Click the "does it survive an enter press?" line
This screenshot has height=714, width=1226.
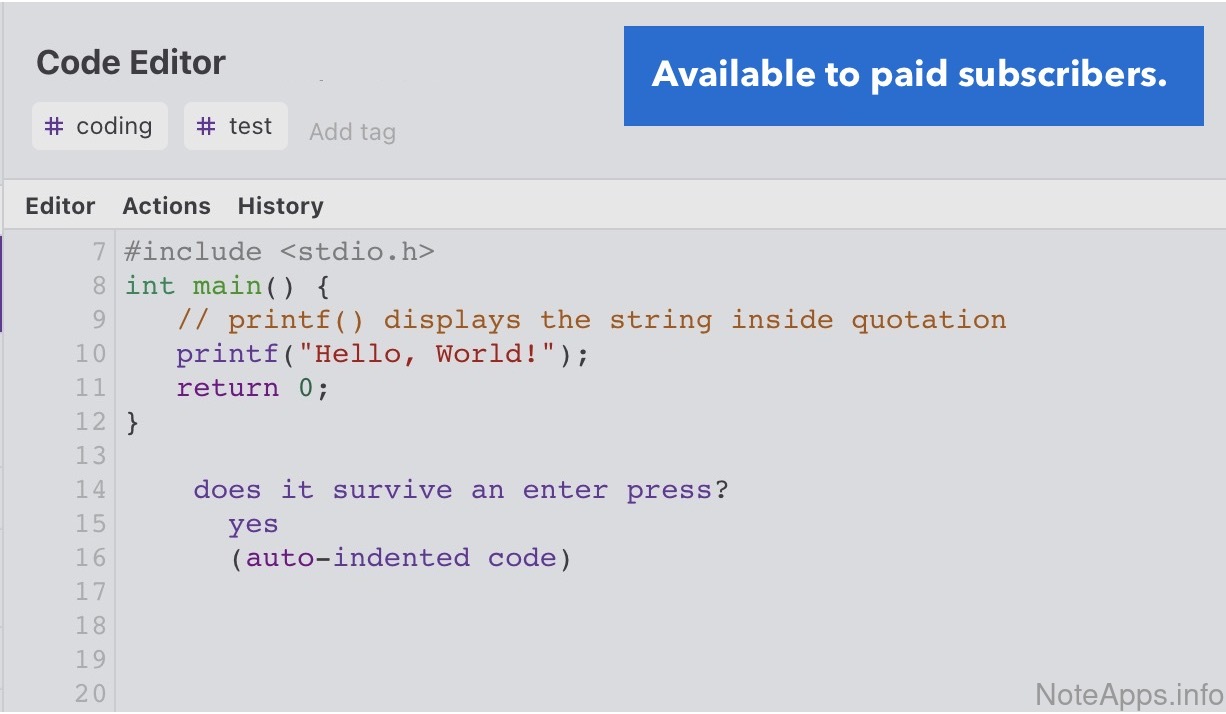point(461,490)
